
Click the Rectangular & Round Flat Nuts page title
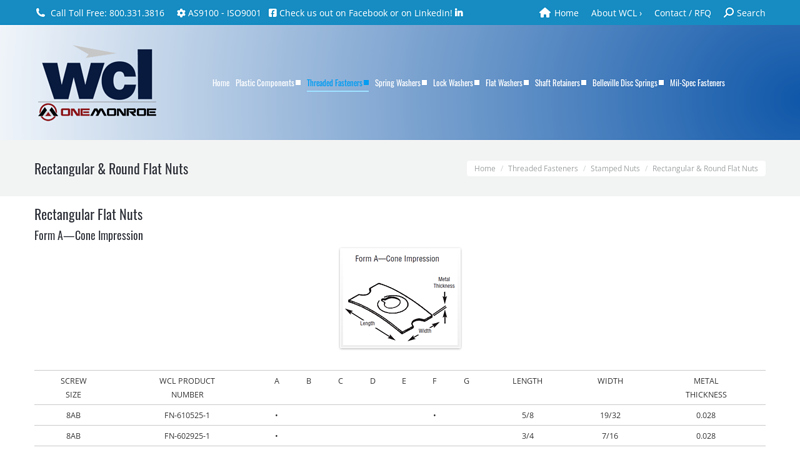click(111, 169)
